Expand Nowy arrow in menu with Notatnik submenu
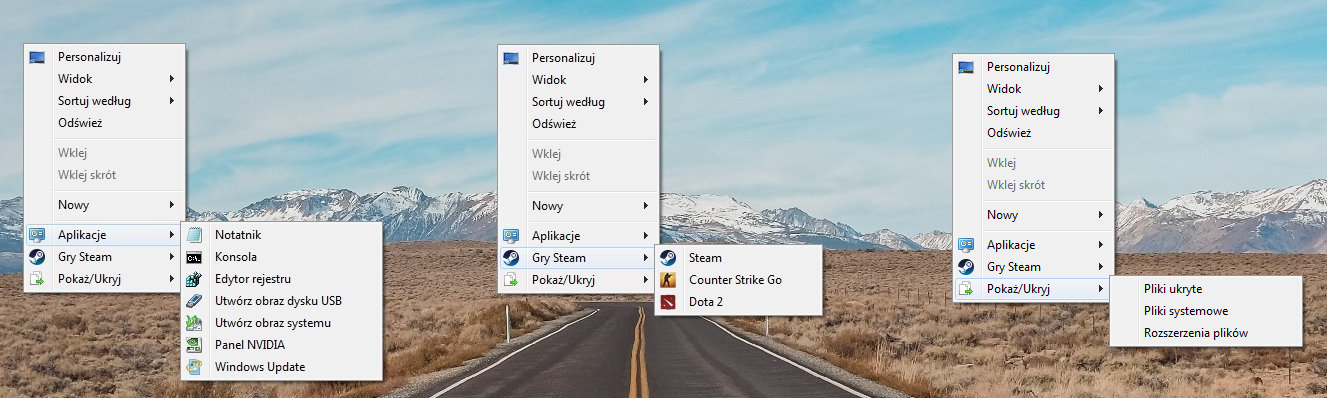 [x=172, y=205]
